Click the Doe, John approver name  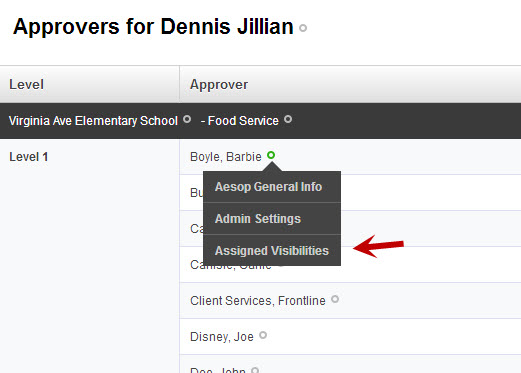218,370
